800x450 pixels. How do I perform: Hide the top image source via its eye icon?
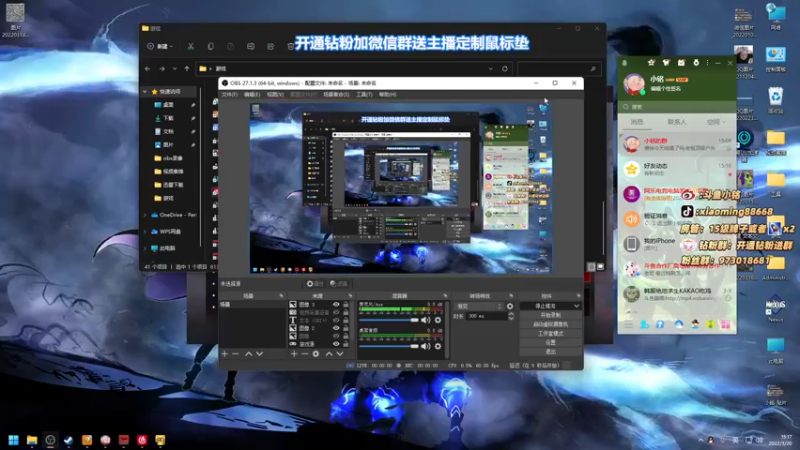tap(336, 305)
